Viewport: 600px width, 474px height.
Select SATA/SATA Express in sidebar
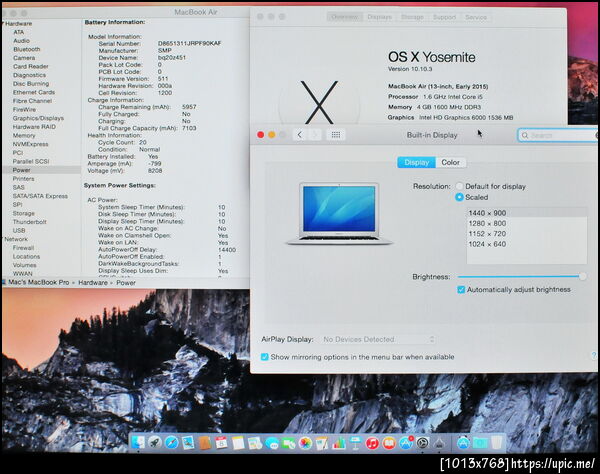(40, 196)
